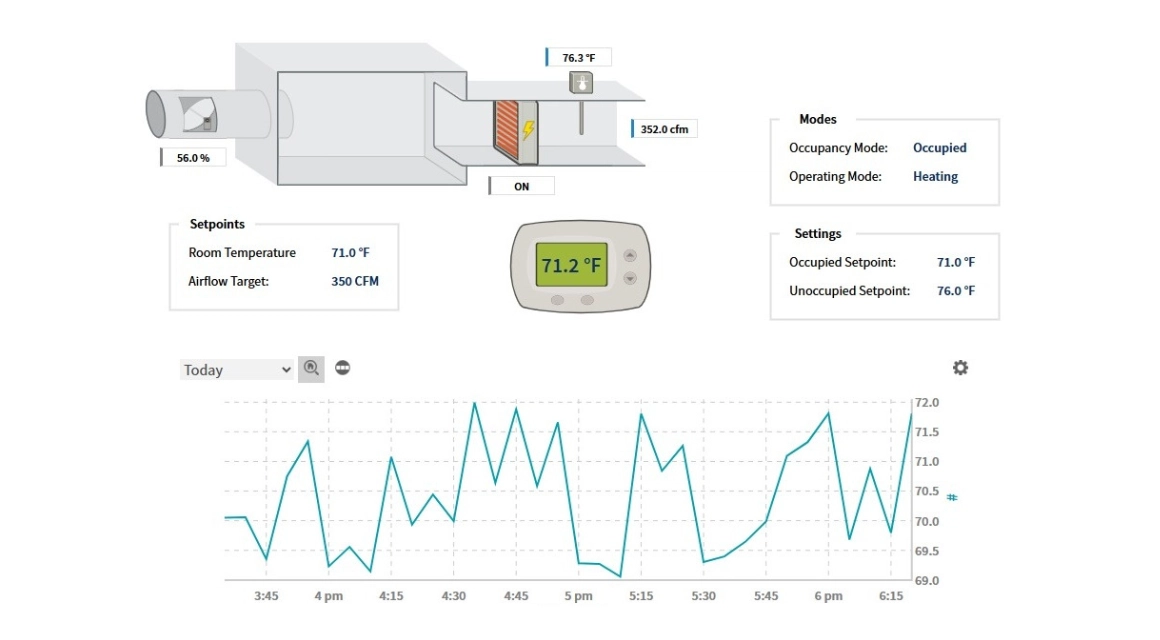1160x640 pixels.
Task: Click the dark oval icon beside zoom
Action: tap(343, 368)
